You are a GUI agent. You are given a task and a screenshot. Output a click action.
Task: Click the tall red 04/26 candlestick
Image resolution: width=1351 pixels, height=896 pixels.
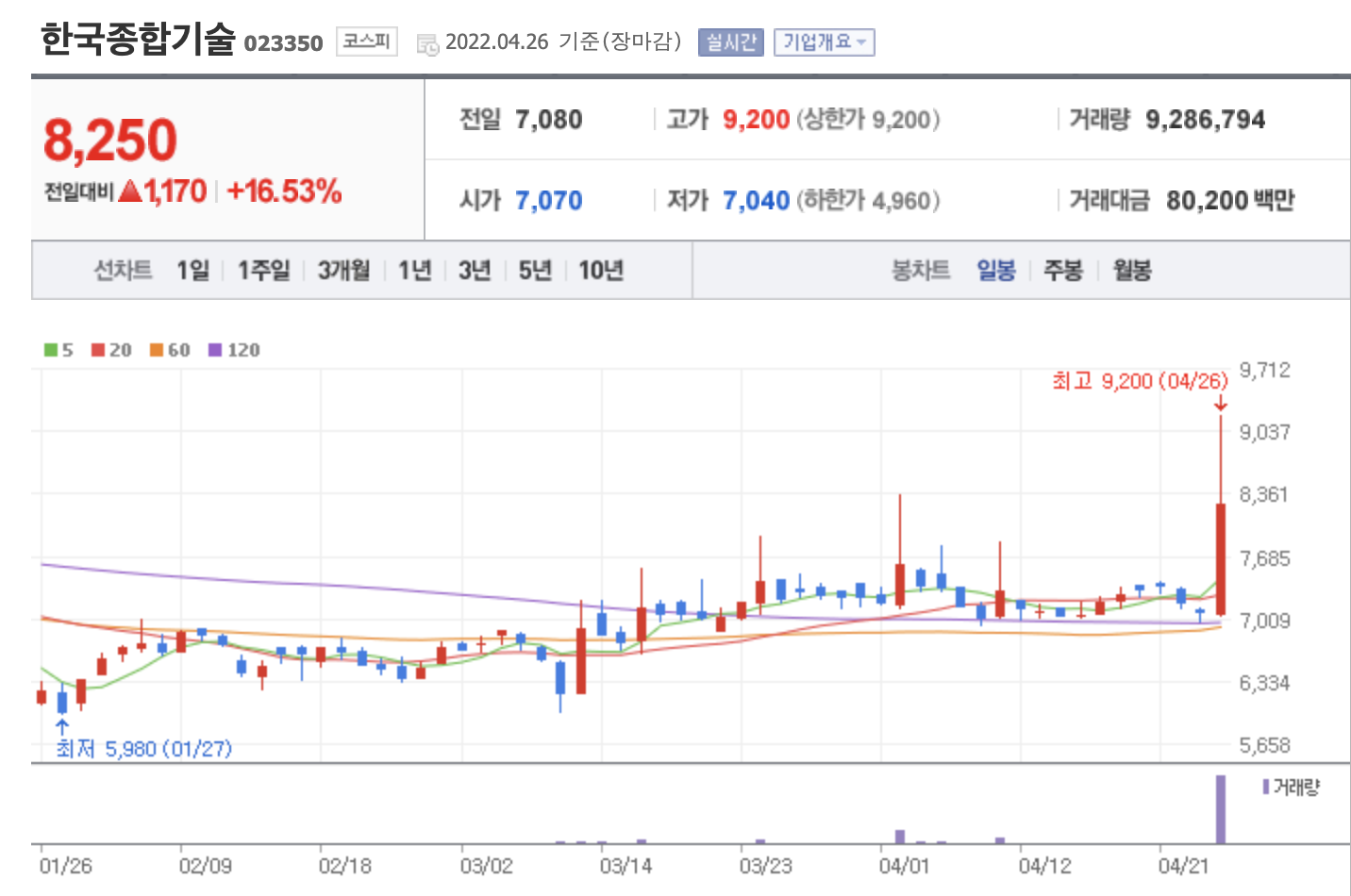1221,559
